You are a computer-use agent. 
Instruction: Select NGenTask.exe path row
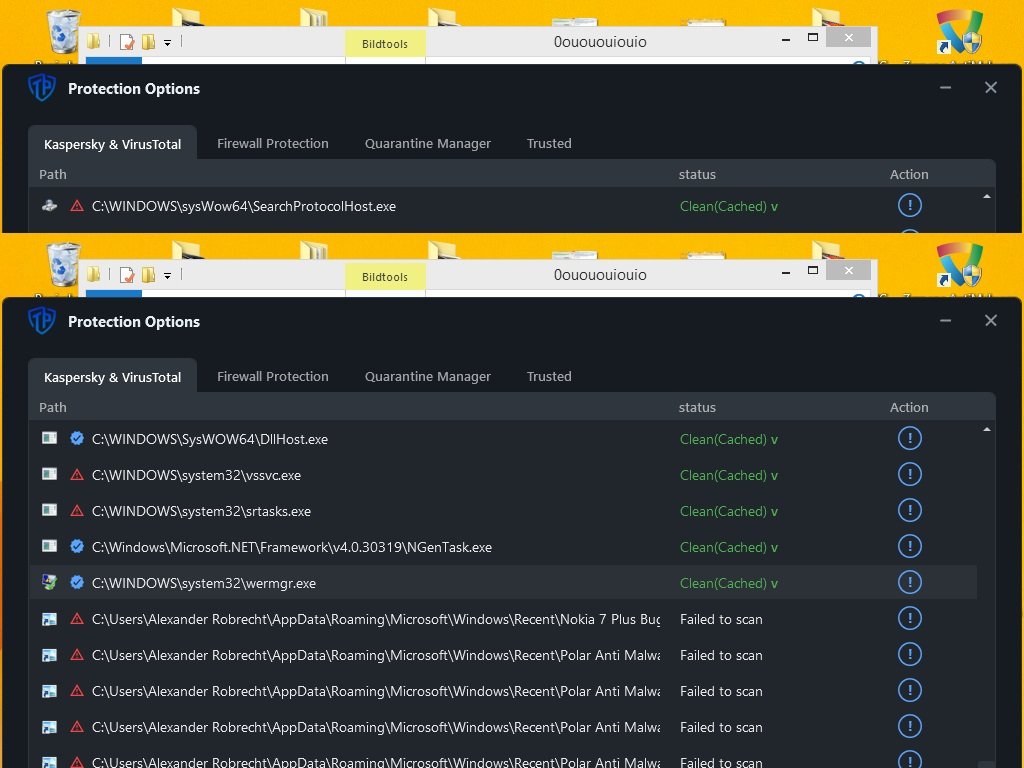tap(292, 547)
